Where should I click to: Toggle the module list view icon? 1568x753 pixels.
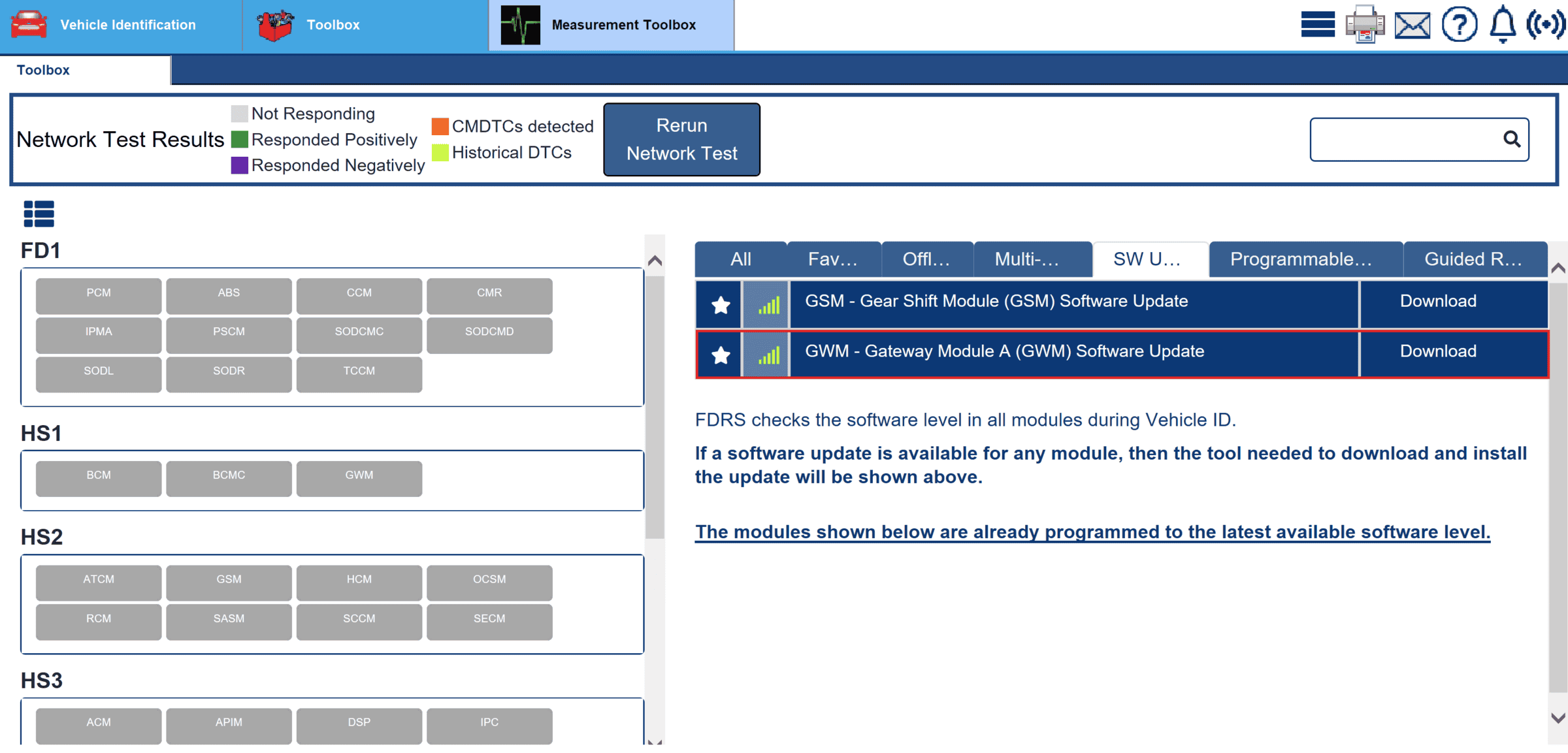(x=39, y=214)
